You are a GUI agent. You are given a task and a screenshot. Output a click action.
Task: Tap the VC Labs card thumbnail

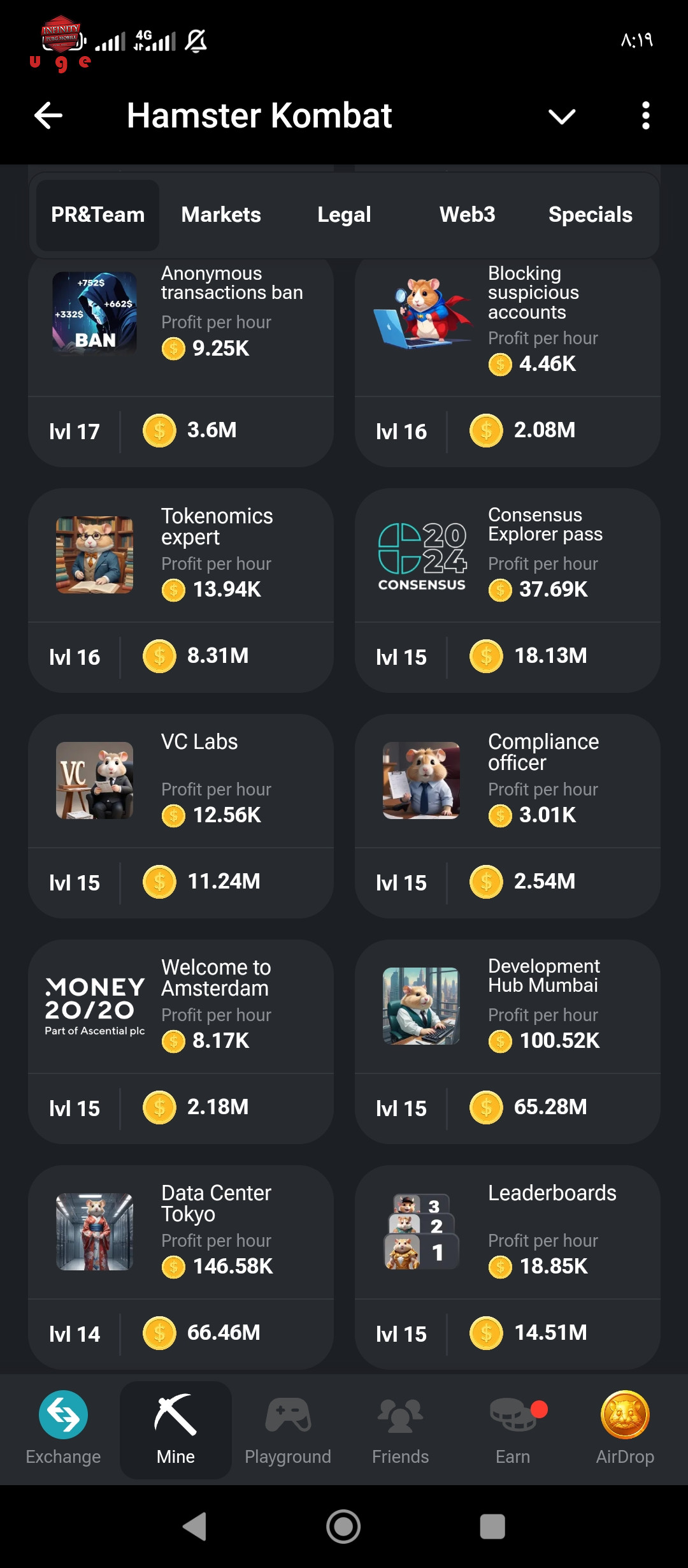pyautogui.click(x=94, y=780)
